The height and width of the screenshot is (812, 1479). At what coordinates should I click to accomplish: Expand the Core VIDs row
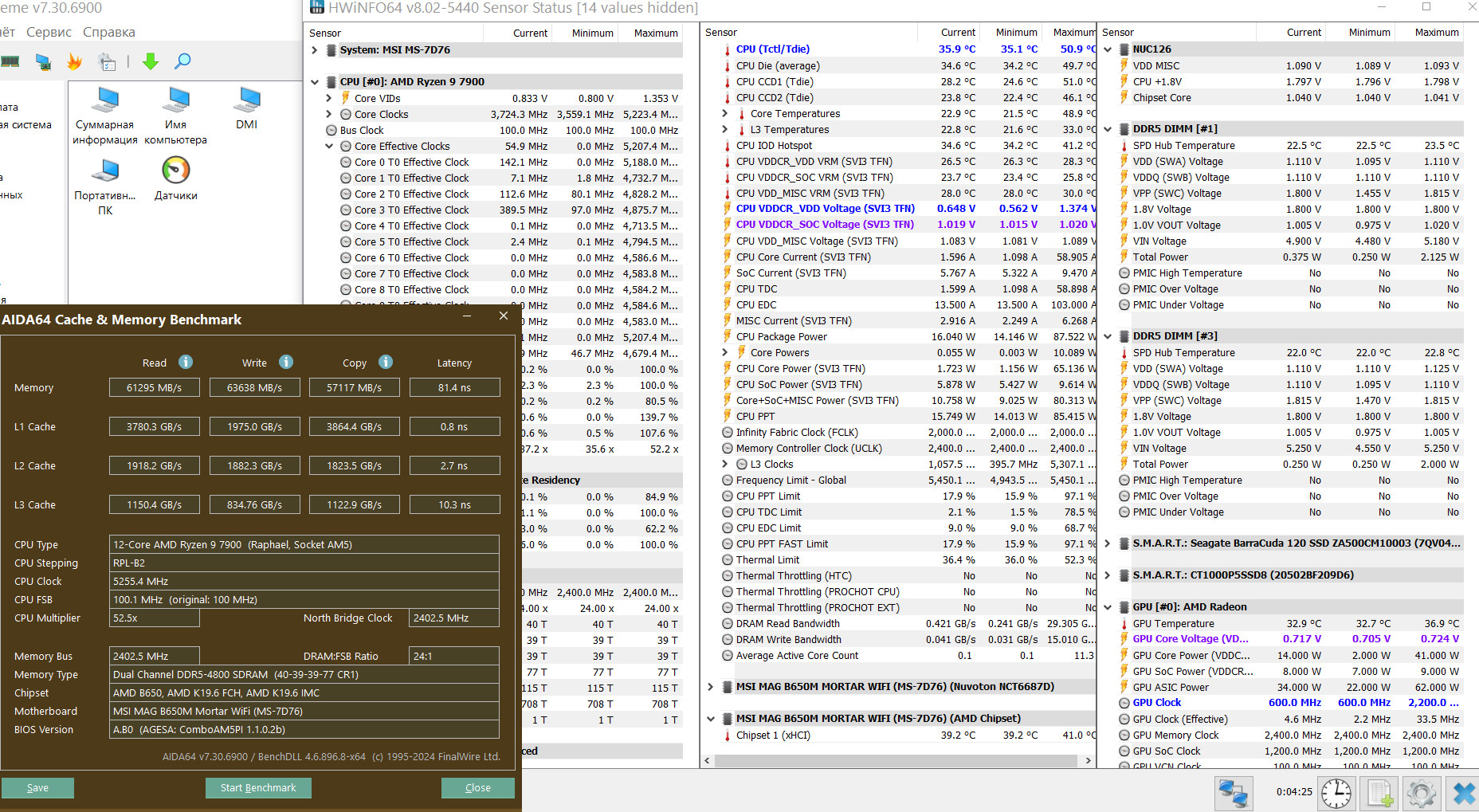pyautogui.click(x=329, y=98)
